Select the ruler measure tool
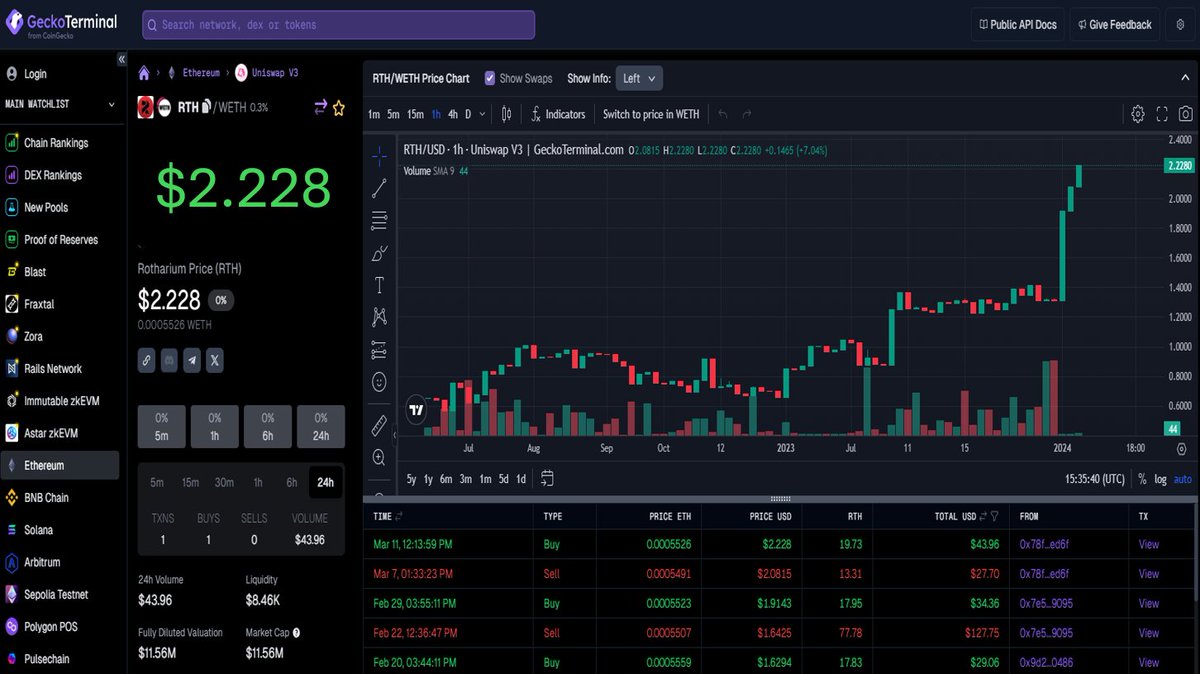The width and height of the screenshot is (1200, 674). [380, 426]
